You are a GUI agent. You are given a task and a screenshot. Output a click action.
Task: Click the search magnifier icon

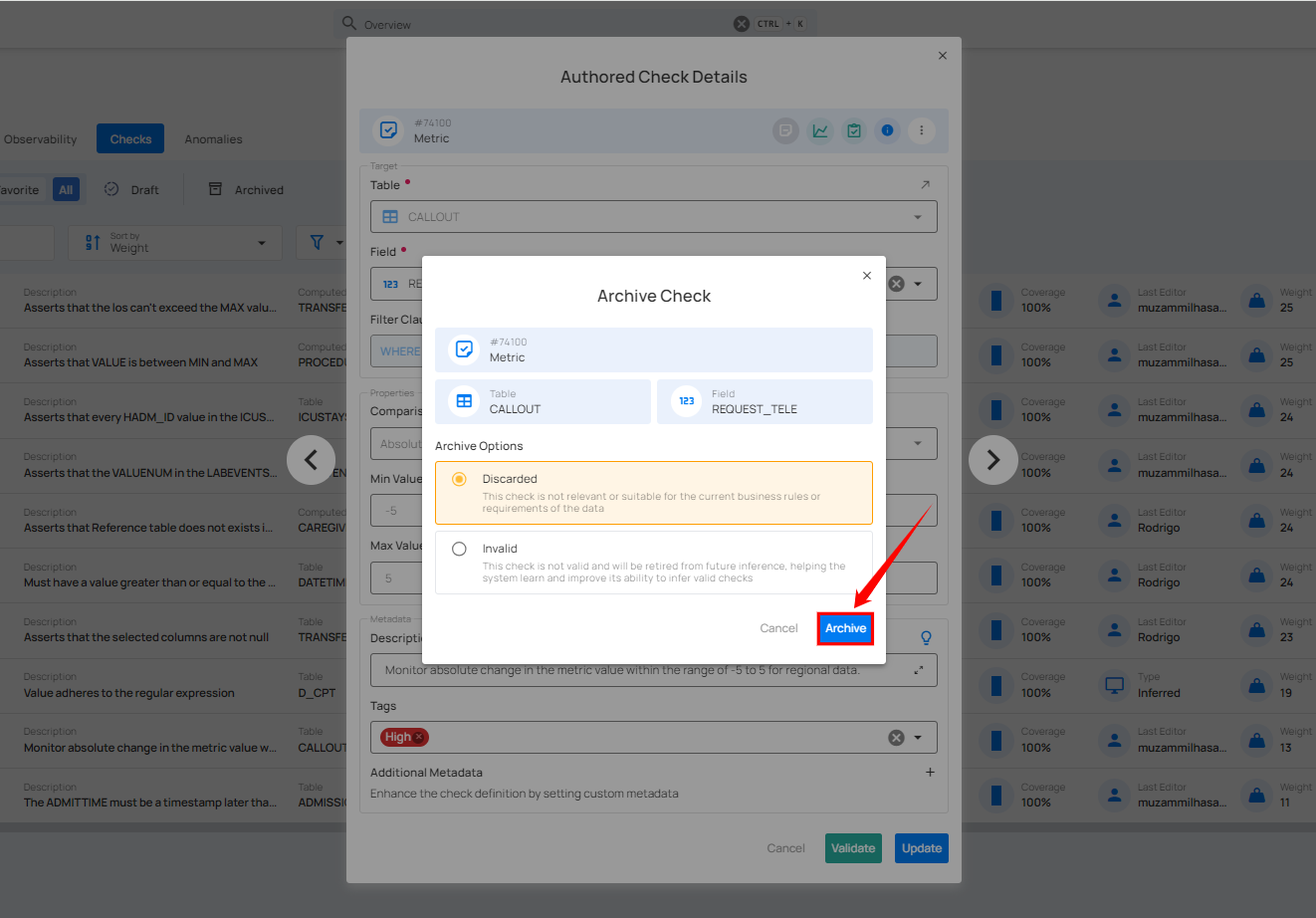point(348,23)
